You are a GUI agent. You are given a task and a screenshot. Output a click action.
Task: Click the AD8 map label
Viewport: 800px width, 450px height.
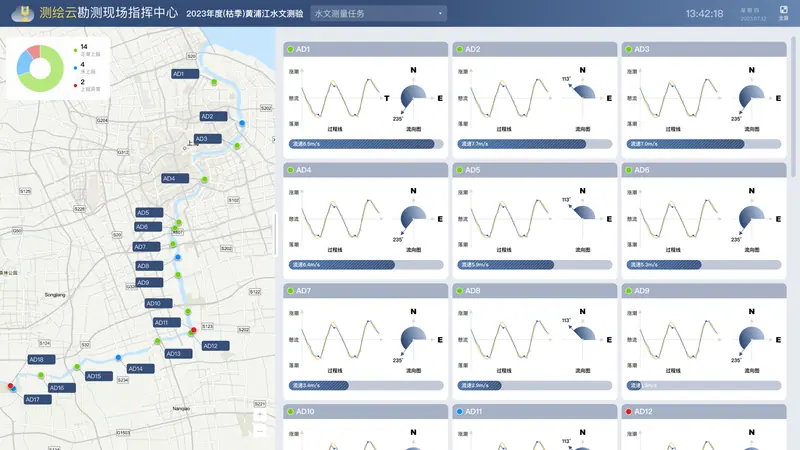click(x=149, y=266)
